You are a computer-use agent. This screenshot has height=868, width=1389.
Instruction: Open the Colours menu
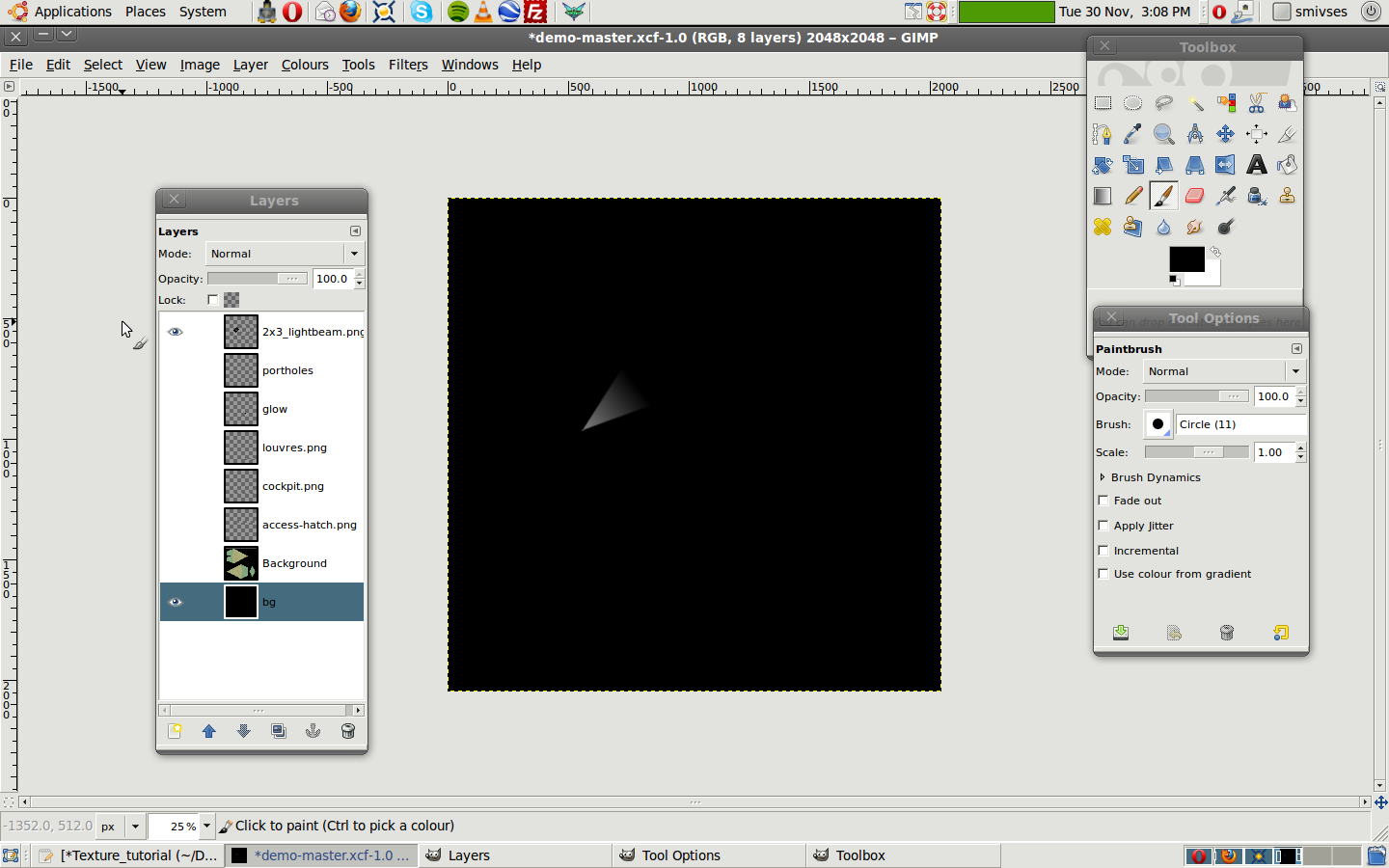(305, 65)
